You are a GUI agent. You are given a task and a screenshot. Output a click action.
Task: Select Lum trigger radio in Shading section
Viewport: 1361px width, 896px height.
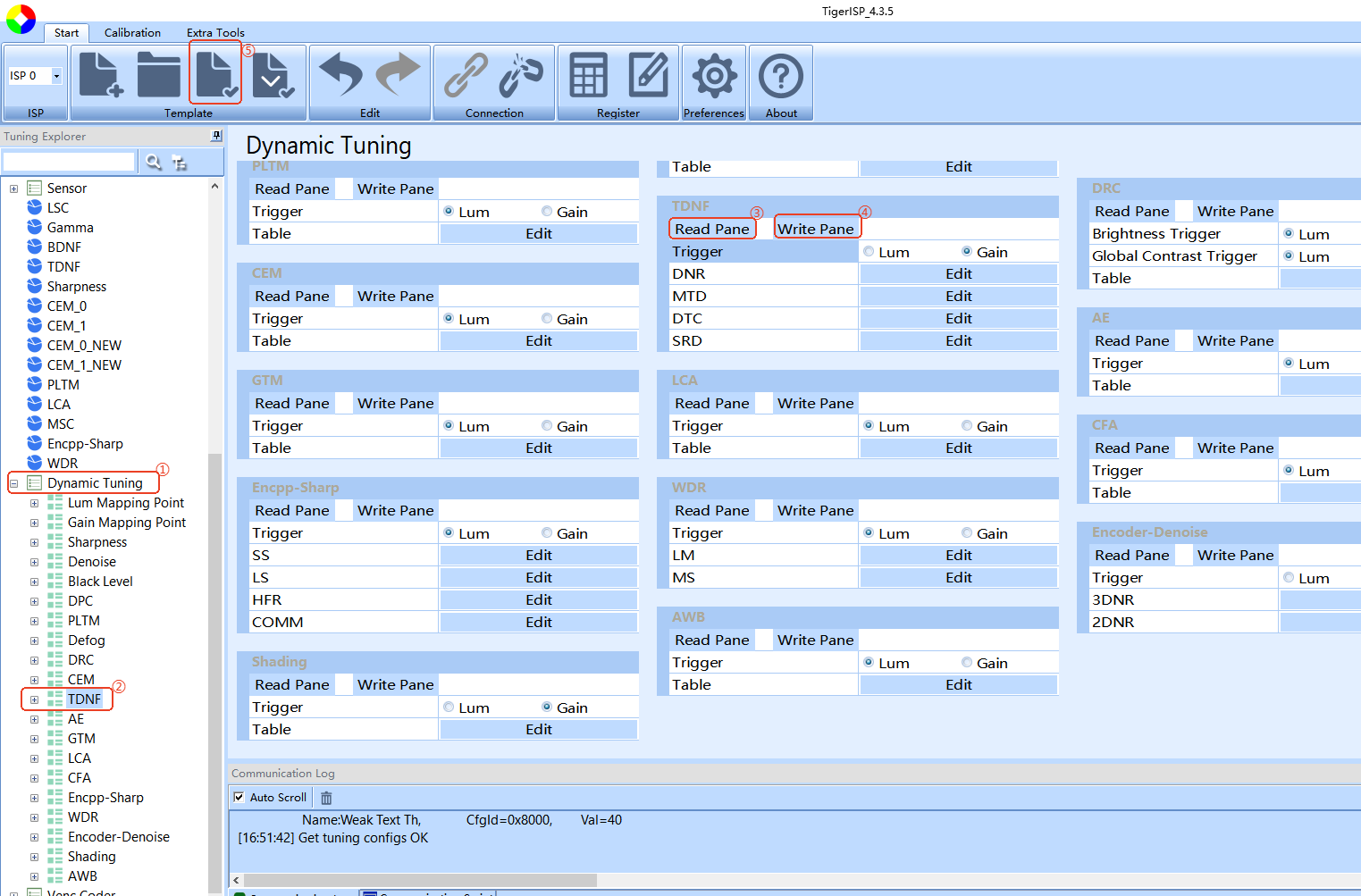pos(449,708)
